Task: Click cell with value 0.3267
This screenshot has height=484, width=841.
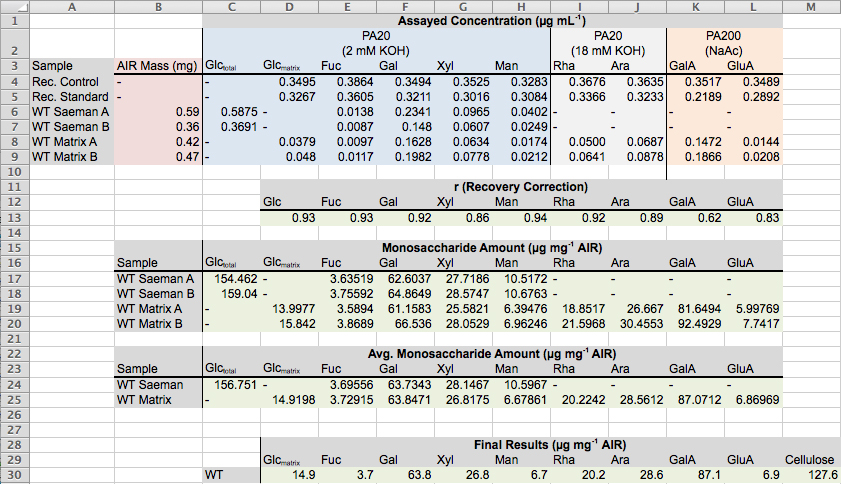Action: click(290, 97)
